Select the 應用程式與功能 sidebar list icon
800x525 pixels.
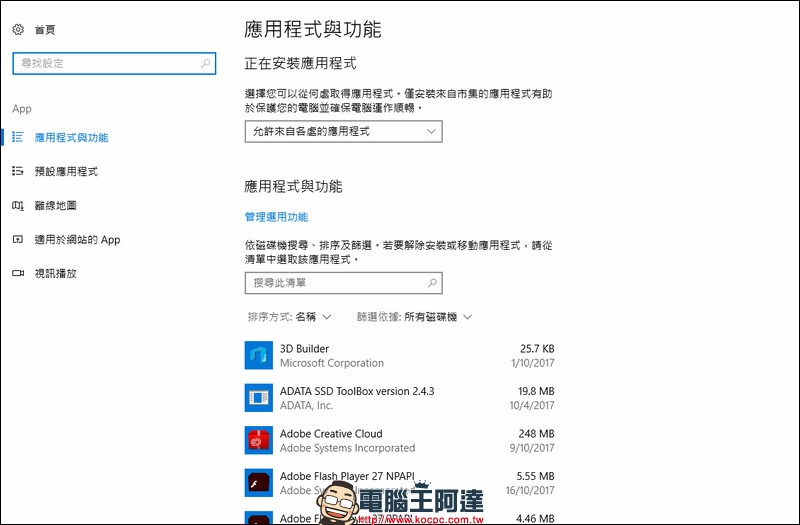coord(18,137)
